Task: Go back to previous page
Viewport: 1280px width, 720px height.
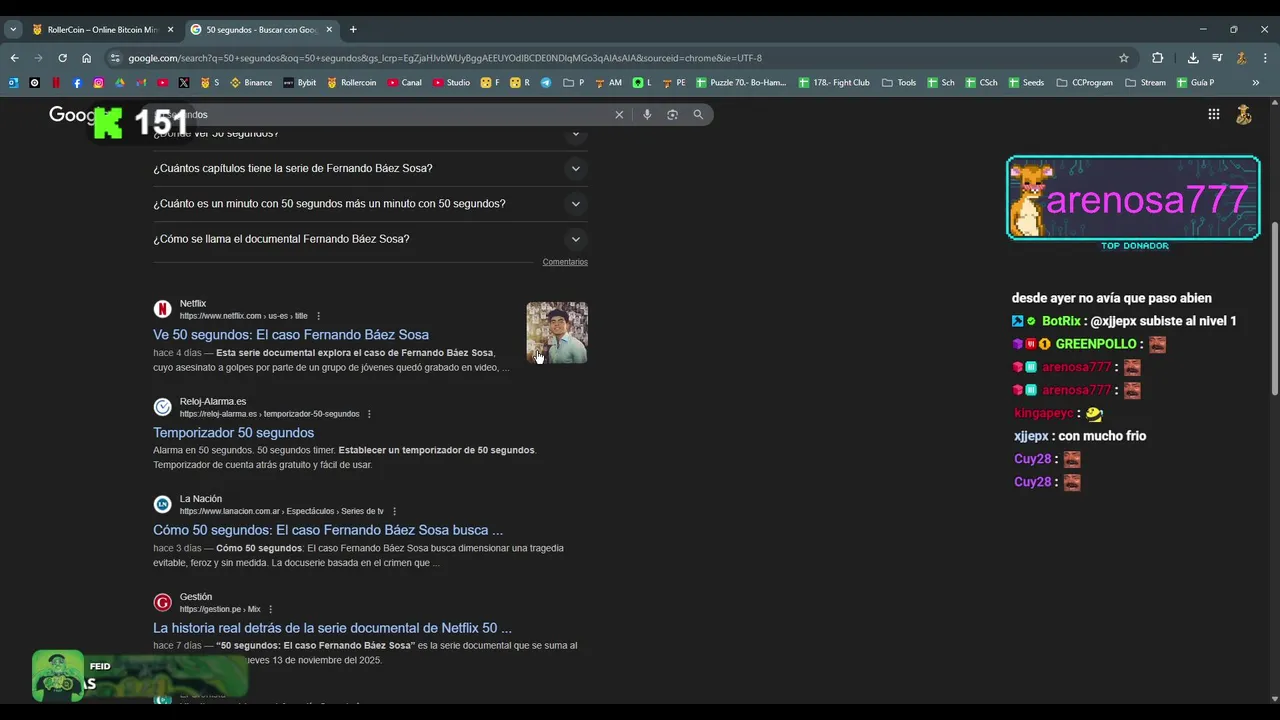Action: (14, 58)
